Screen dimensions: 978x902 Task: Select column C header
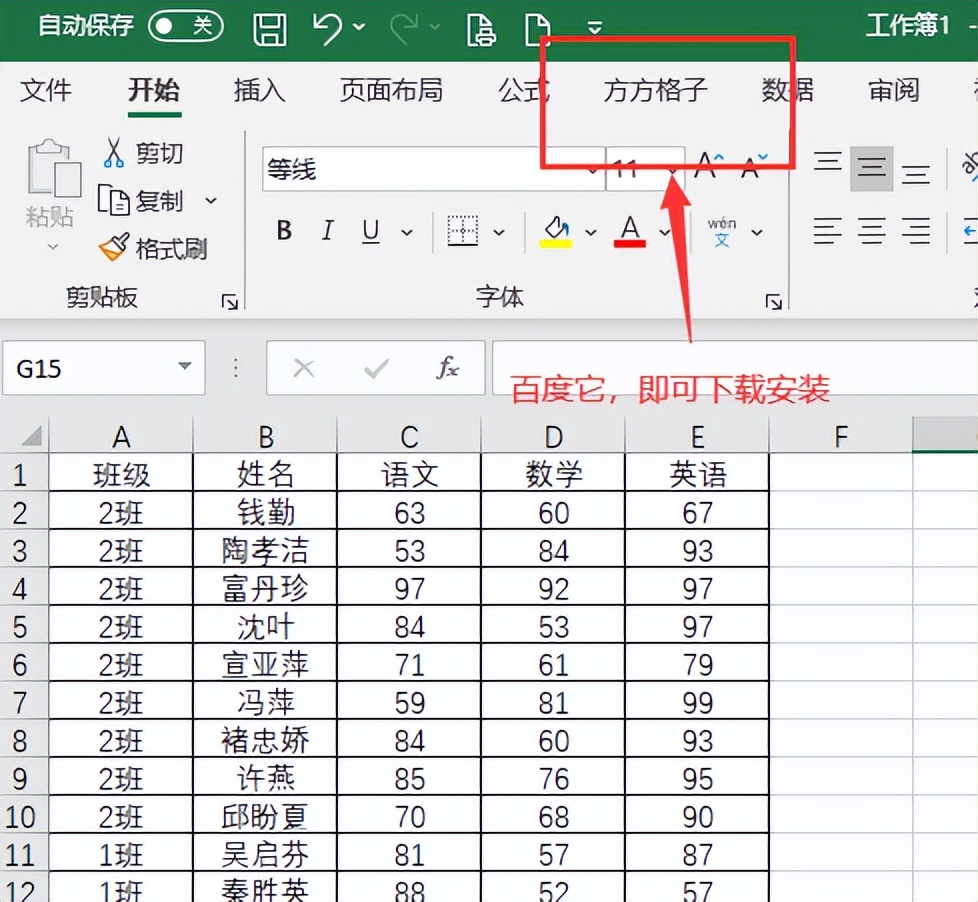[409, 436]
